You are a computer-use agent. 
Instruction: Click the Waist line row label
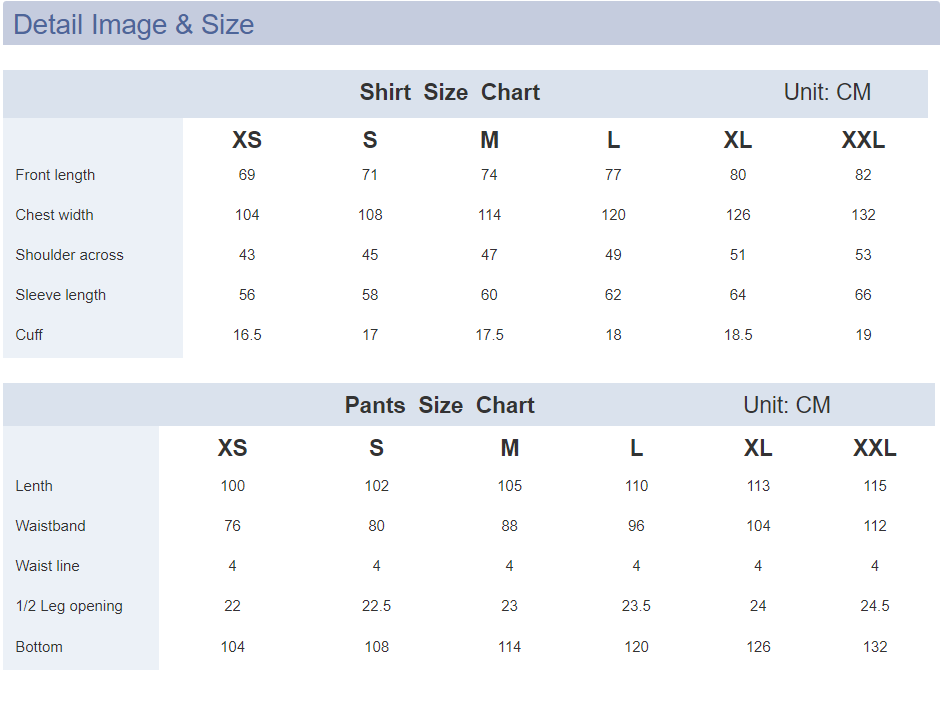click(47, 566)
